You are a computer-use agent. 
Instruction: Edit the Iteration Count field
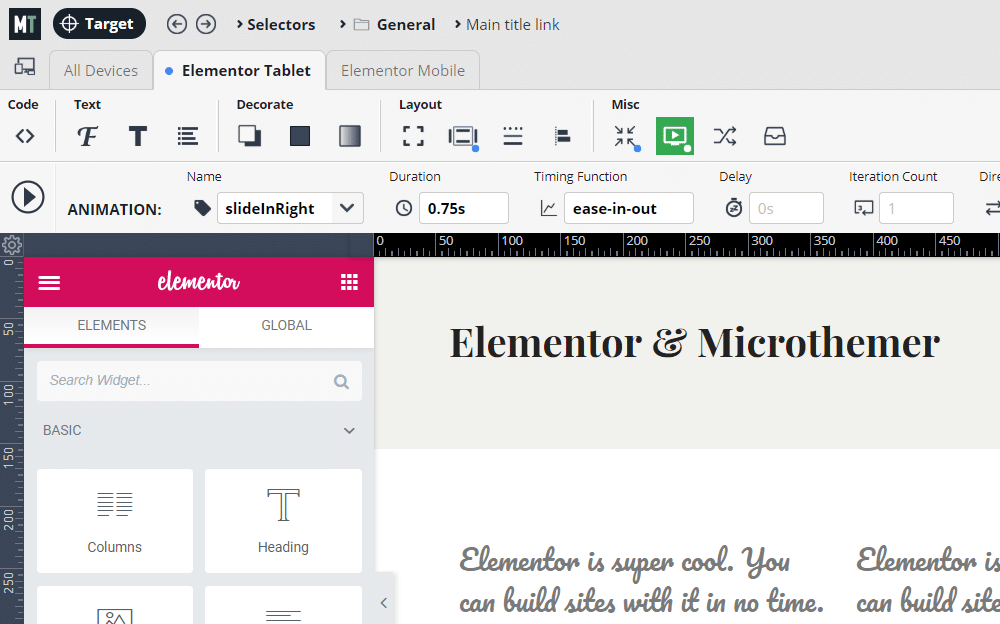tap(916, 208)
